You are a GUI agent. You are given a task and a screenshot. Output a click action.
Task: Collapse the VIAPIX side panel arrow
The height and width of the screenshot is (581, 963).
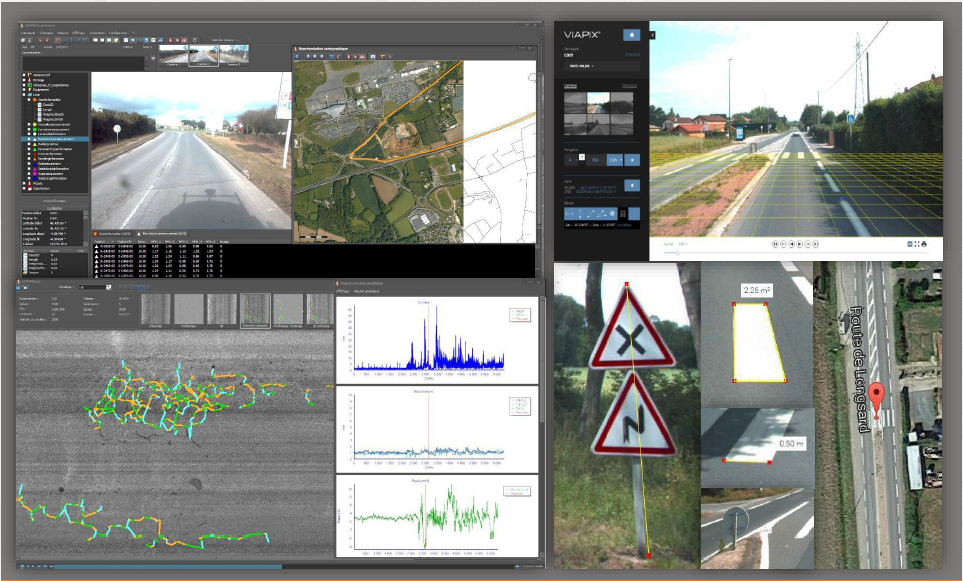point(652,35)
